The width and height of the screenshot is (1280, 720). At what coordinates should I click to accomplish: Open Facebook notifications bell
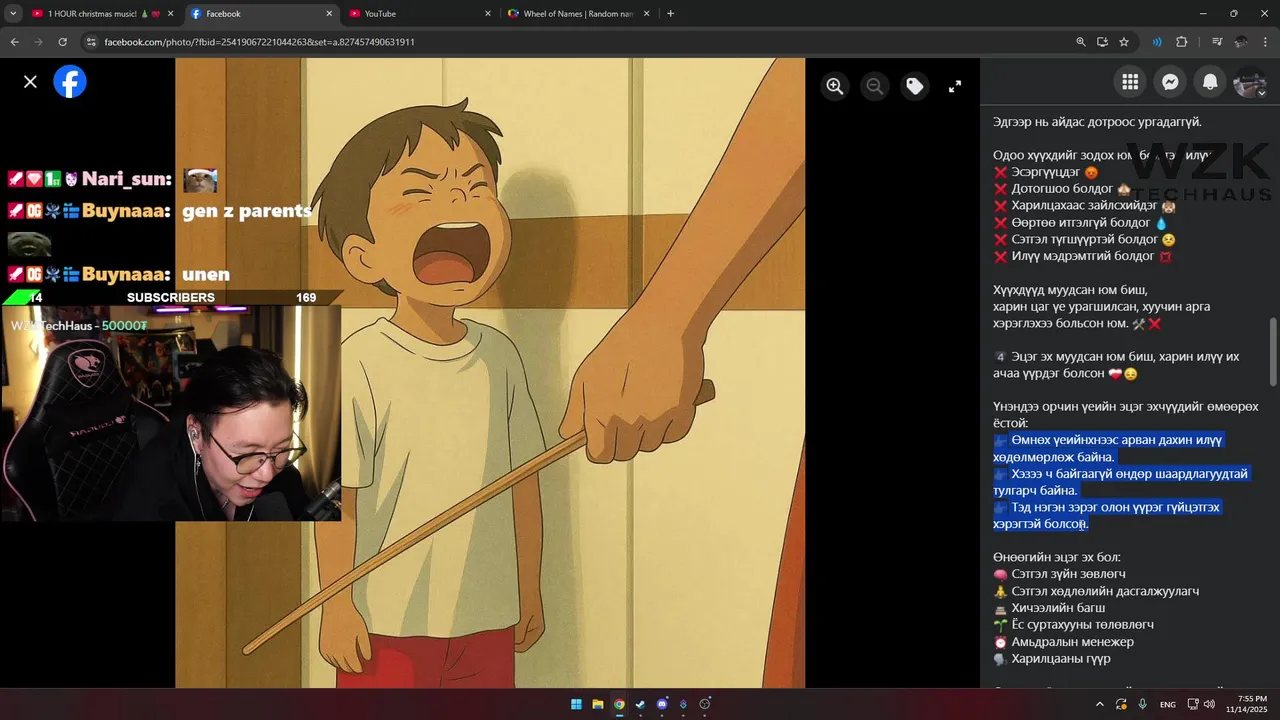coord(1210,82)
